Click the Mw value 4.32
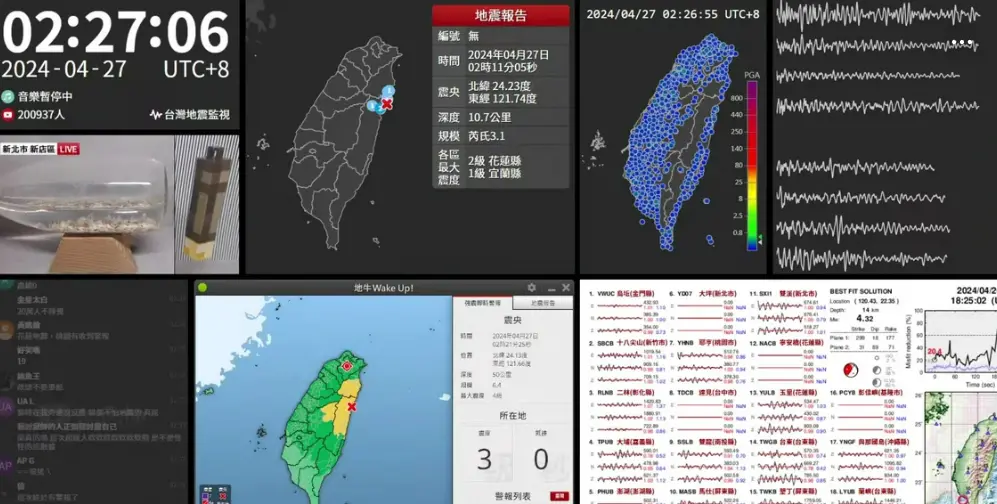Image resolution: width=997 pixels, height=504 pixels. pos(865,319)
